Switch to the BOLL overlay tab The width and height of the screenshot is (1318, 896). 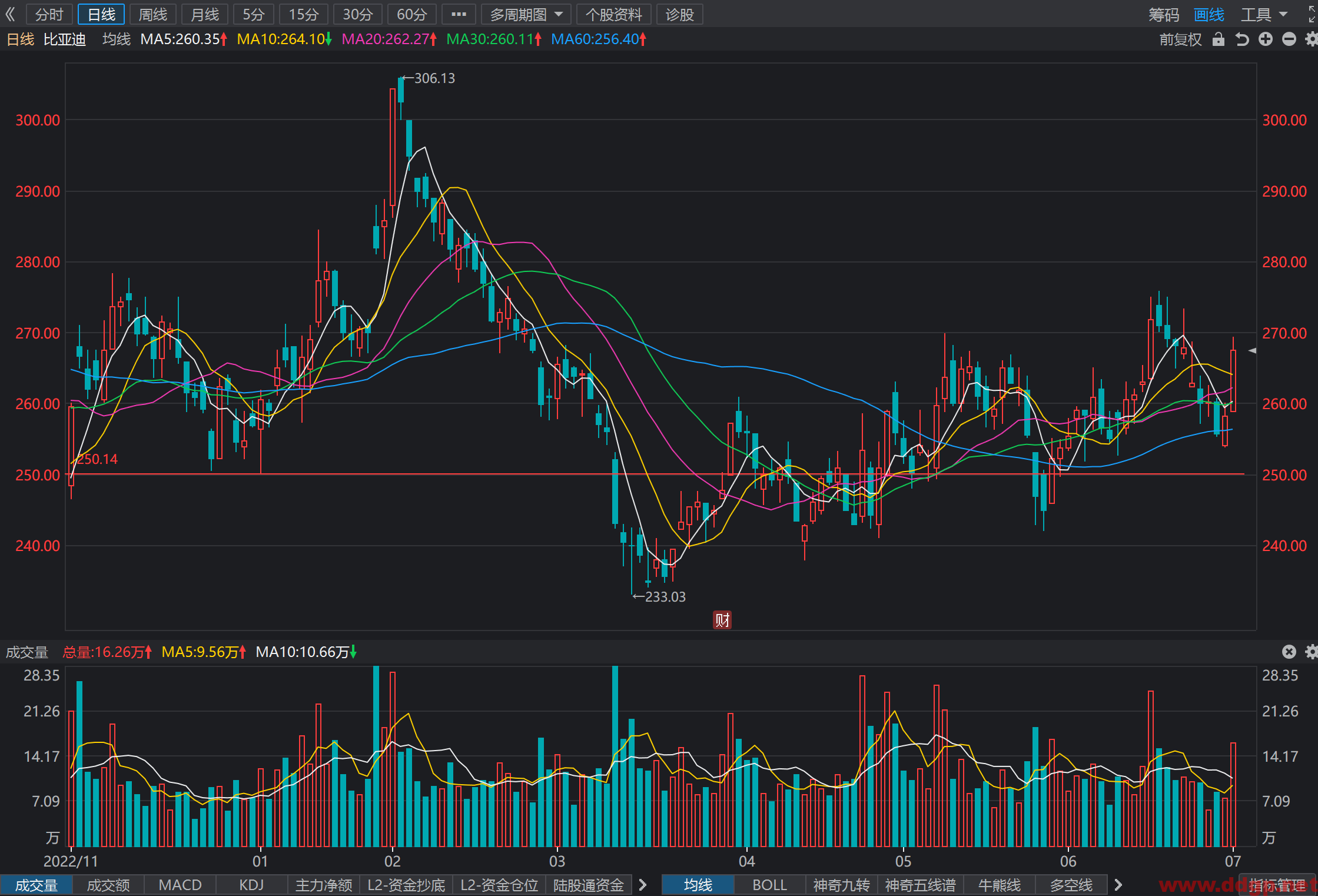[769, 885]
